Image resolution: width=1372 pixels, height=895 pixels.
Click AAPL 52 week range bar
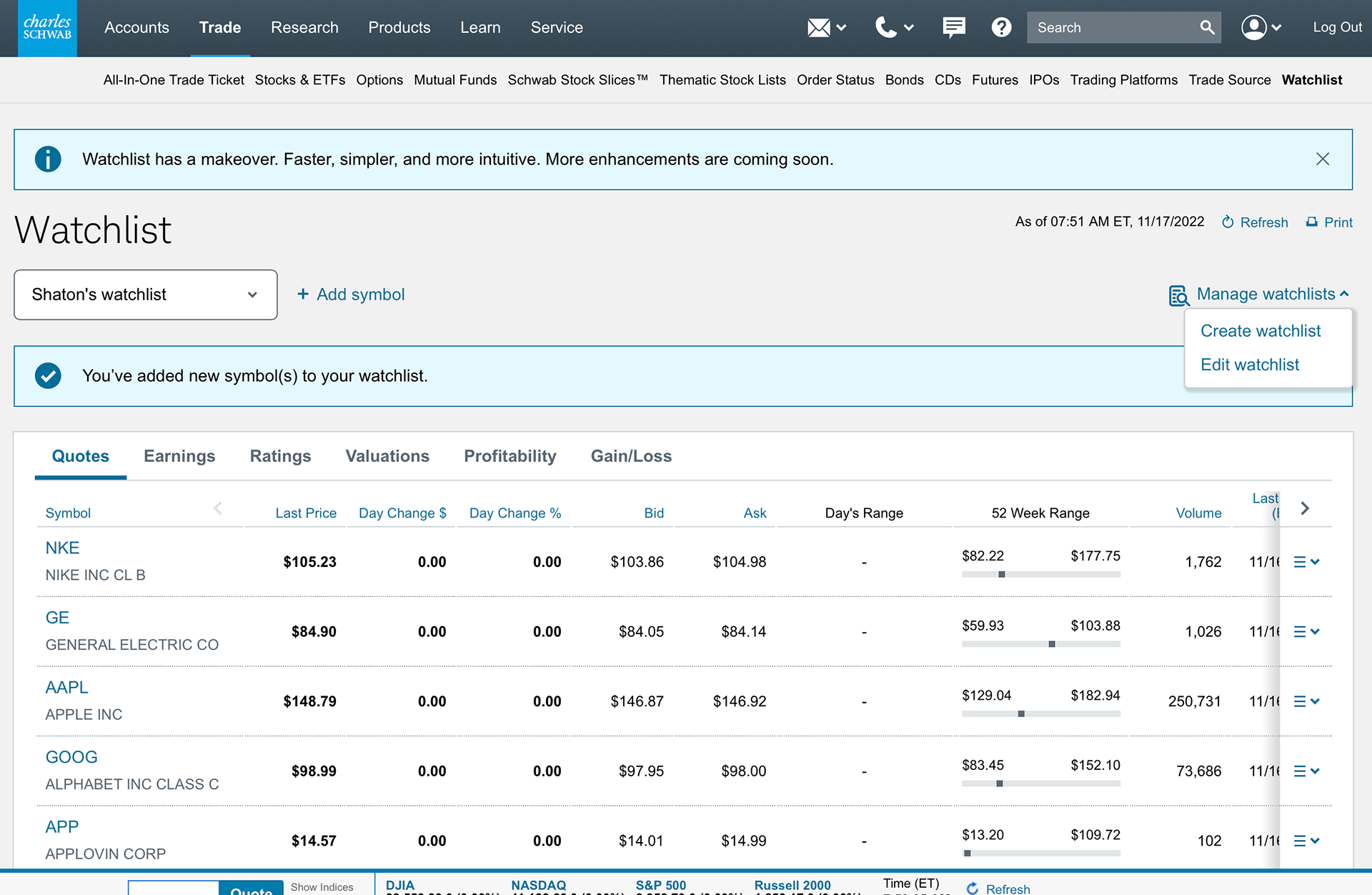(x=1041, y=714)
